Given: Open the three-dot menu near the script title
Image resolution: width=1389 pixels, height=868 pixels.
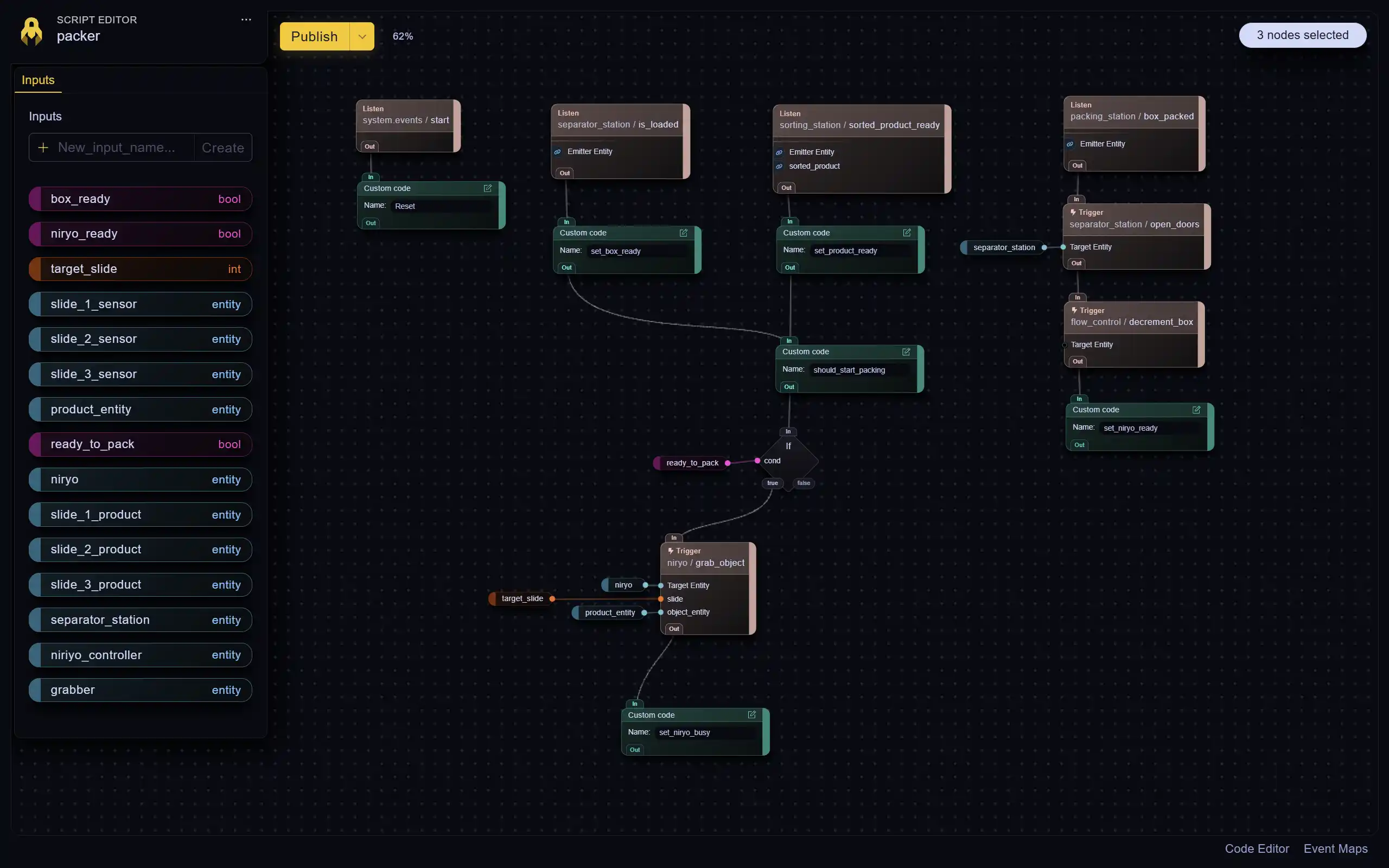Looking at the screenshot, I should [246, 19].
